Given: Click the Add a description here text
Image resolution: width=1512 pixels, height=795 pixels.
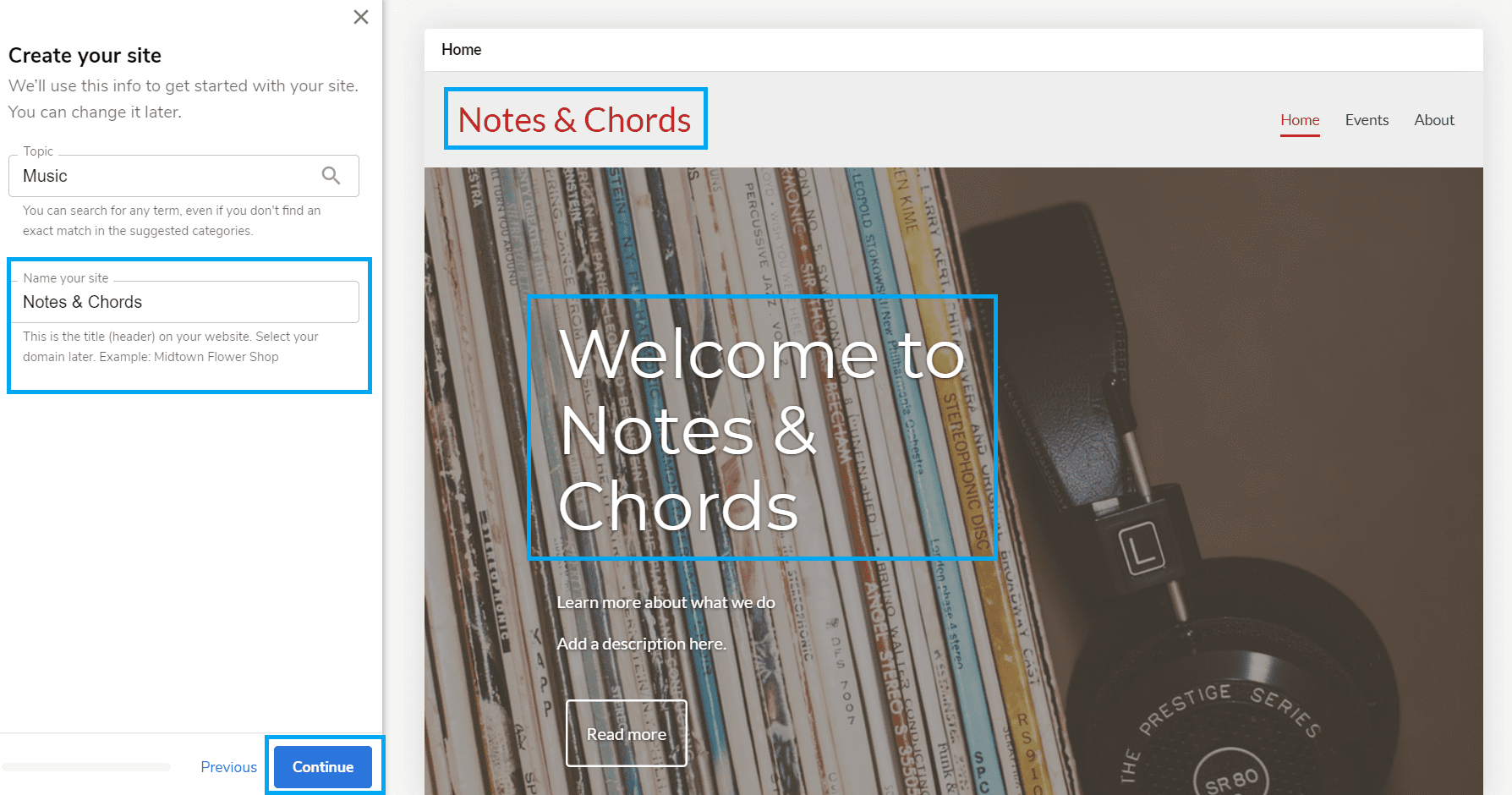Looking at the screenshot, I should point(641,644).
